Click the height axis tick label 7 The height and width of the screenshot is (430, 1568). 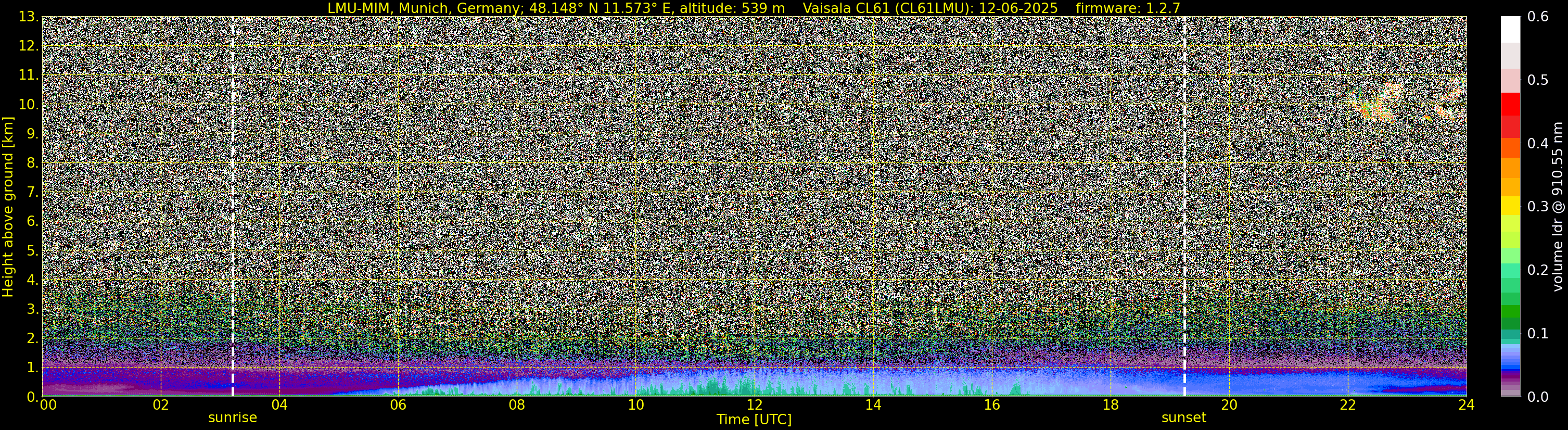click(x=33, y=193)
